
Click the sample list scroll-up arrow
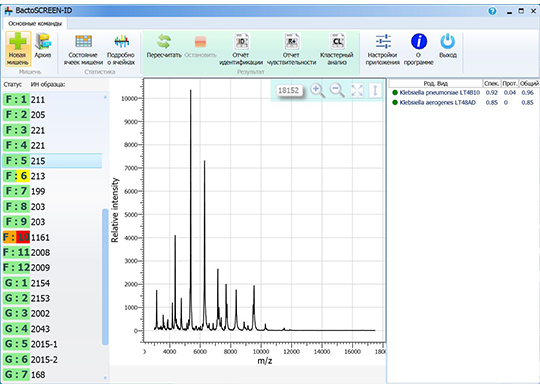coord(105,97)
